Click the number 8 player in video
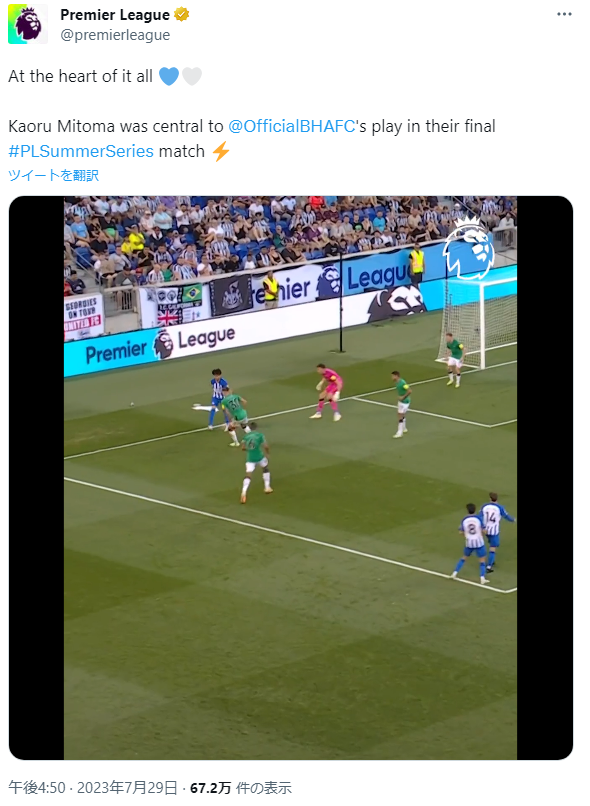 coord(472,543)
